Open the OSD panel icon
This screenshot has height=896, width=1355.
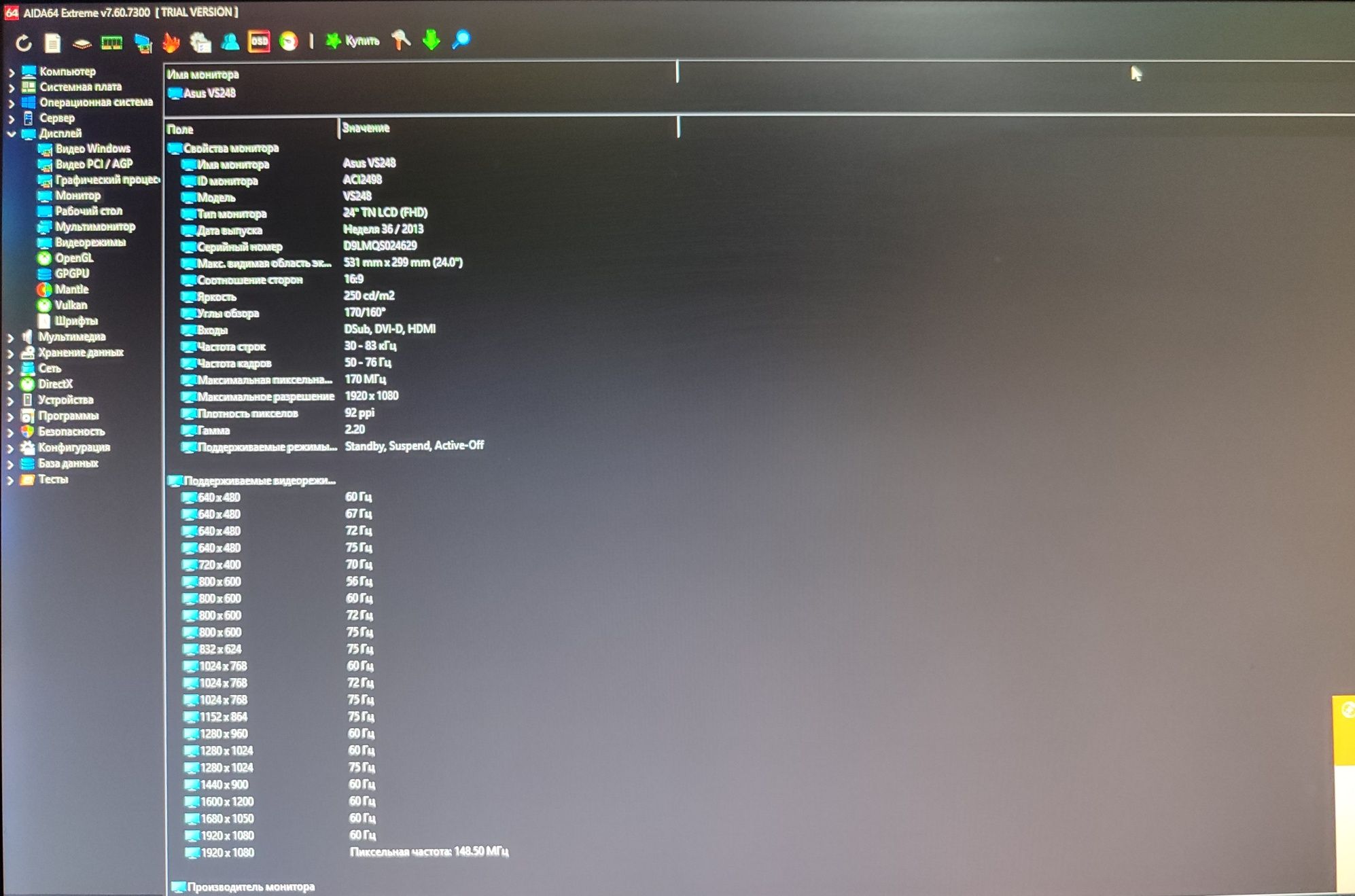tap(259, 41)
